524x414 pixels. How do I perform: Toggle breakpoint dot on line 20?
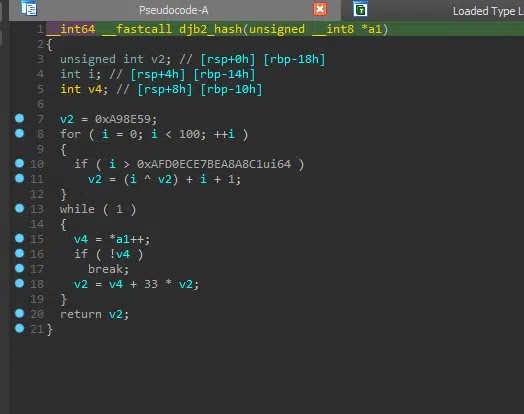point(19,313)
